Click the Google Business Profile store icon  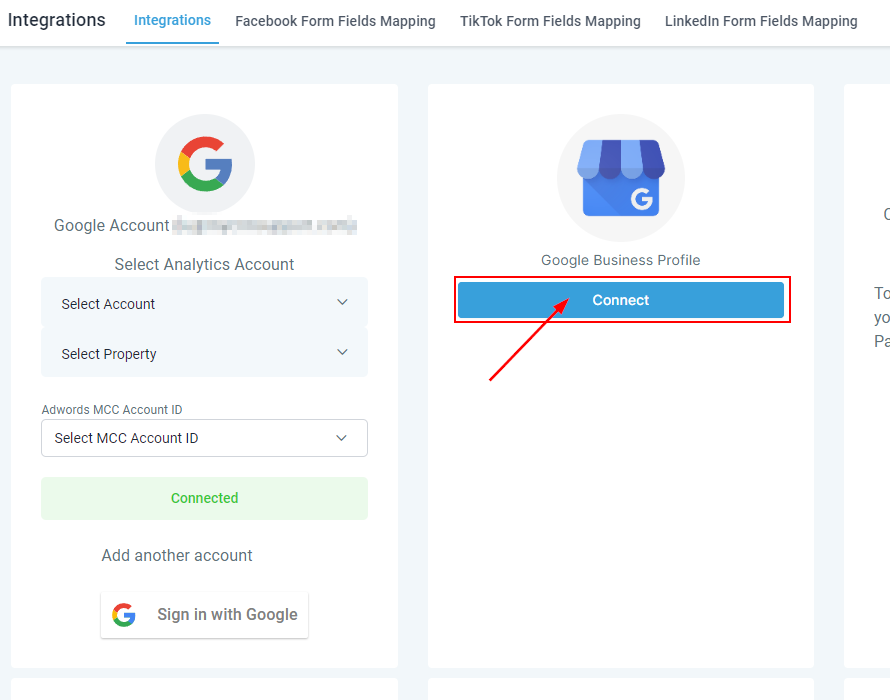[x=620, y=179]
